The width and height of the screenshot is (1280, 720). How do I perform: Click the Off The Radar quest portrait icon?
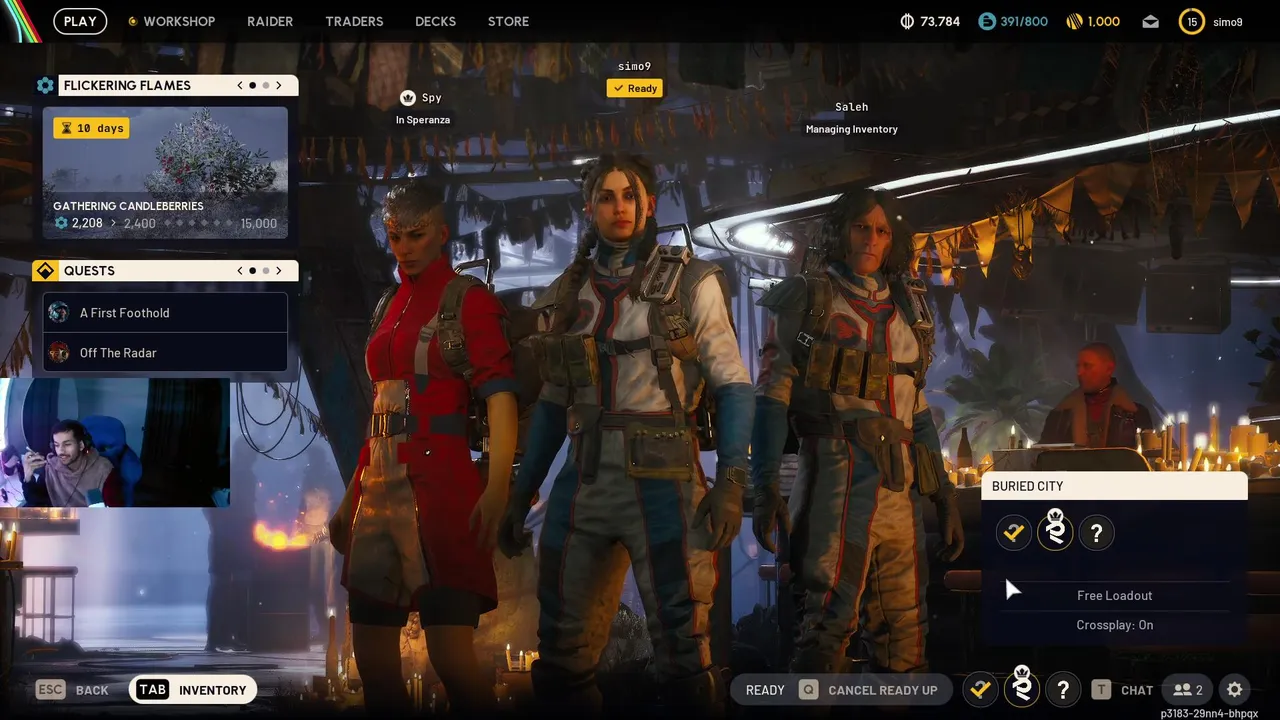[x=59, y=353]
